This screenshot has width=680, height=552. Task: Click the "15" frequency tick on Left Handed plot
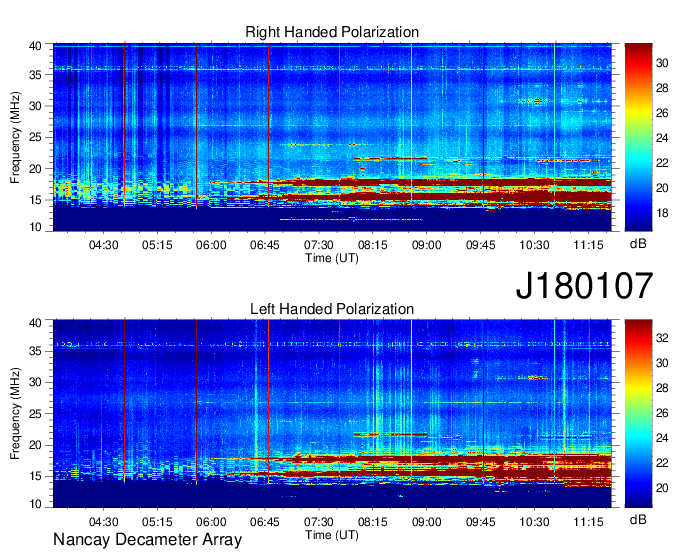pyautogui.click(x=35, y=476)
